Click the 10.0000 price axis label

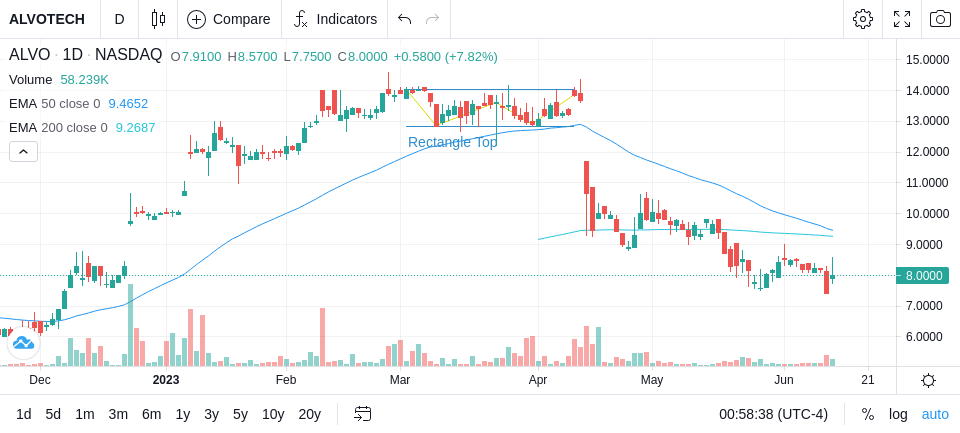pyautogui.click(x=928, y=214)
